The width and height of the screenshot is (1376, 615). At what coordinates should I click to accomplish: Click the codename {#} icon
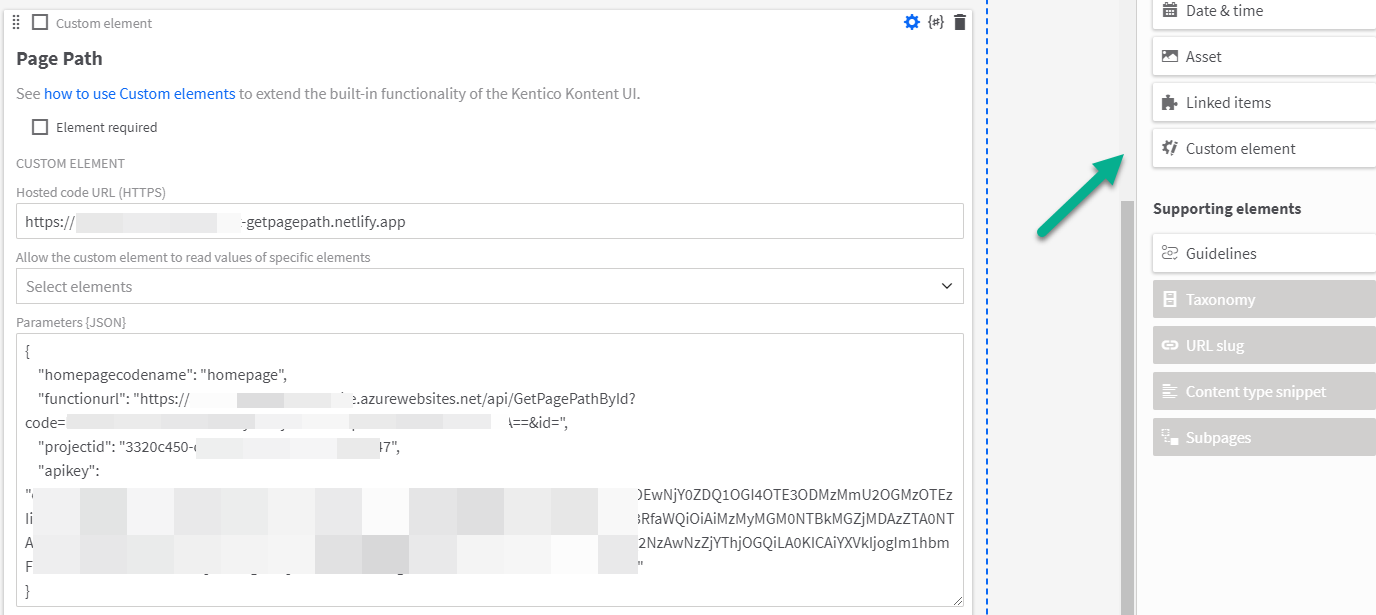coord(936,21)
